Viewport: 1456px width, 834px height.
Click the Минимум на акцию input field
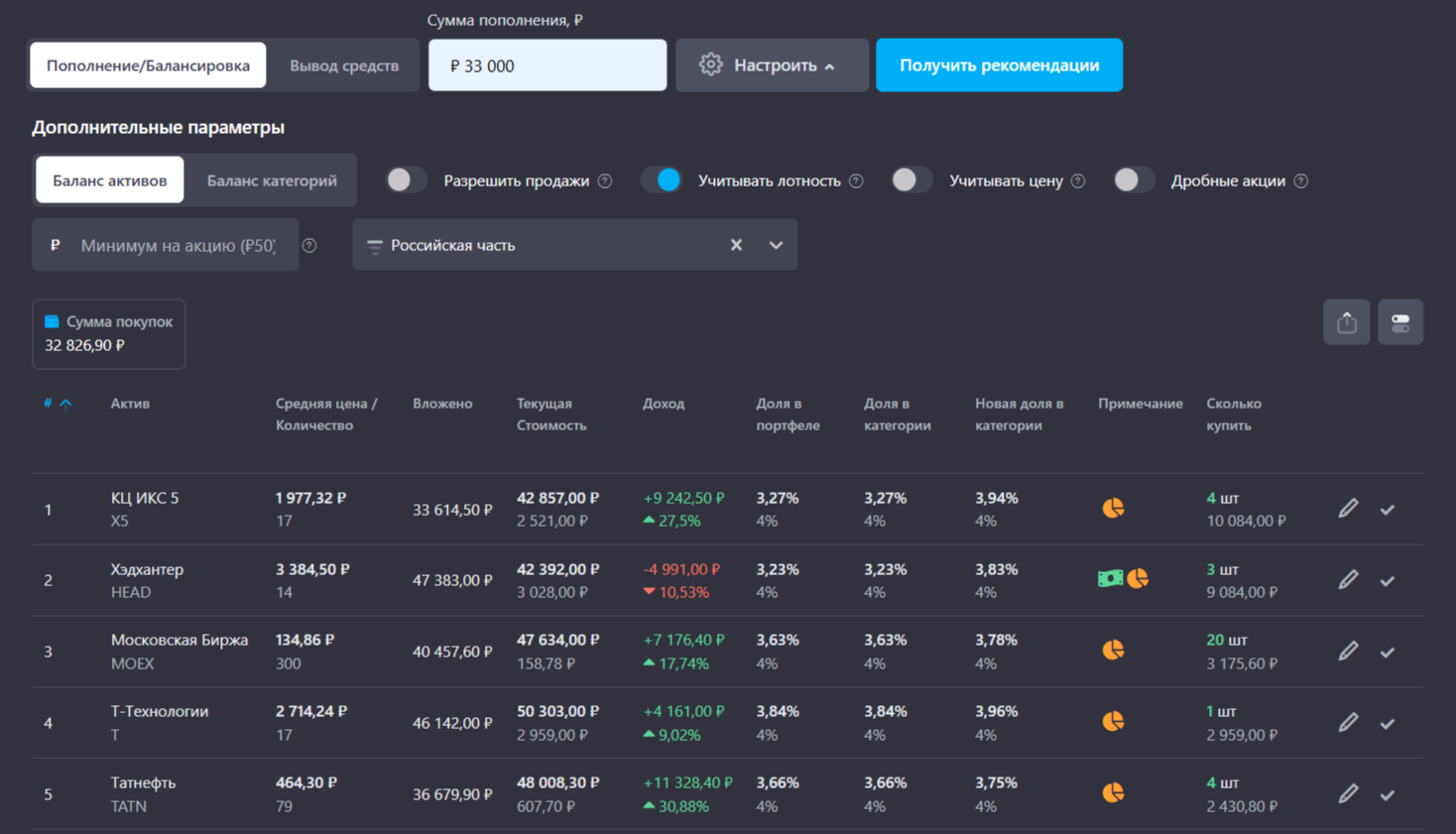point(178,245)
